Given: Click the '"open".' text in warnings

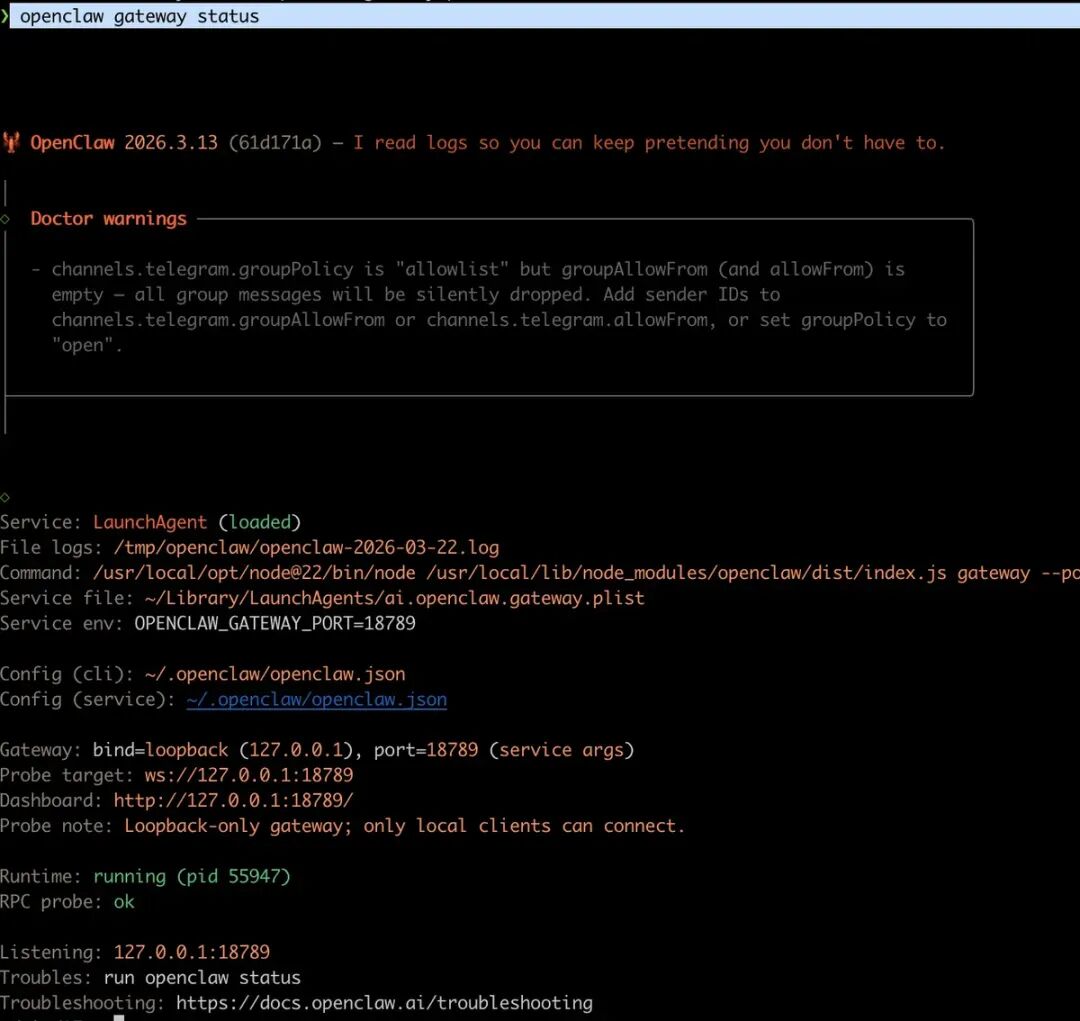Looking at the screenshot, I should pos(87,345).
